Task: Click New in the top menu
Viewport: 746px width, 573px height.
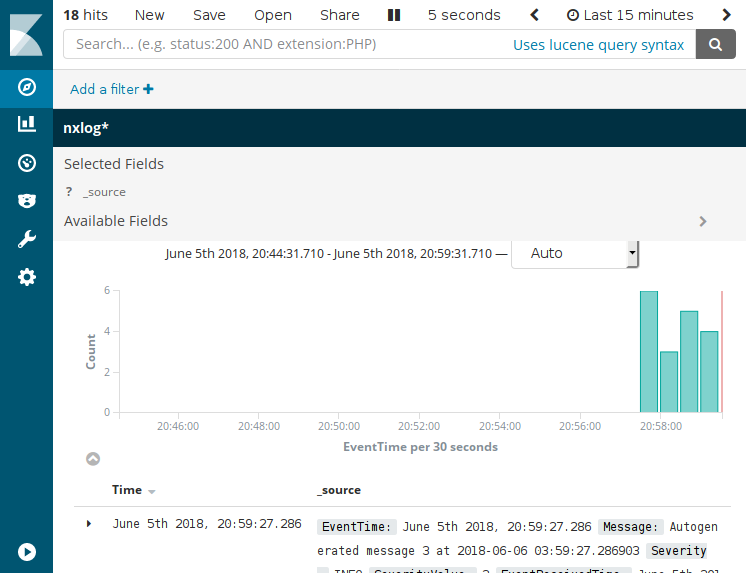Action: 149,15
